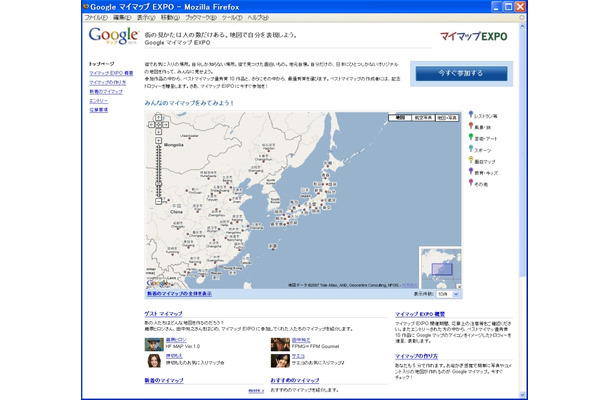Pan the map down with the arrow button

point(158,132)
